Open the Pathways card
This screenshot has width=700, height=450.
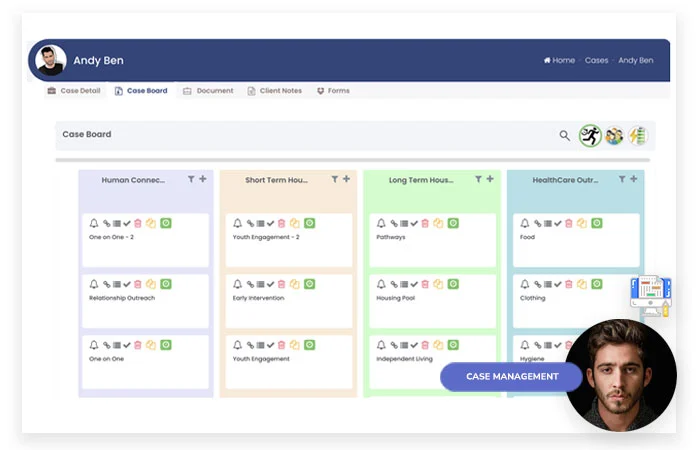[x=433, y=240]
